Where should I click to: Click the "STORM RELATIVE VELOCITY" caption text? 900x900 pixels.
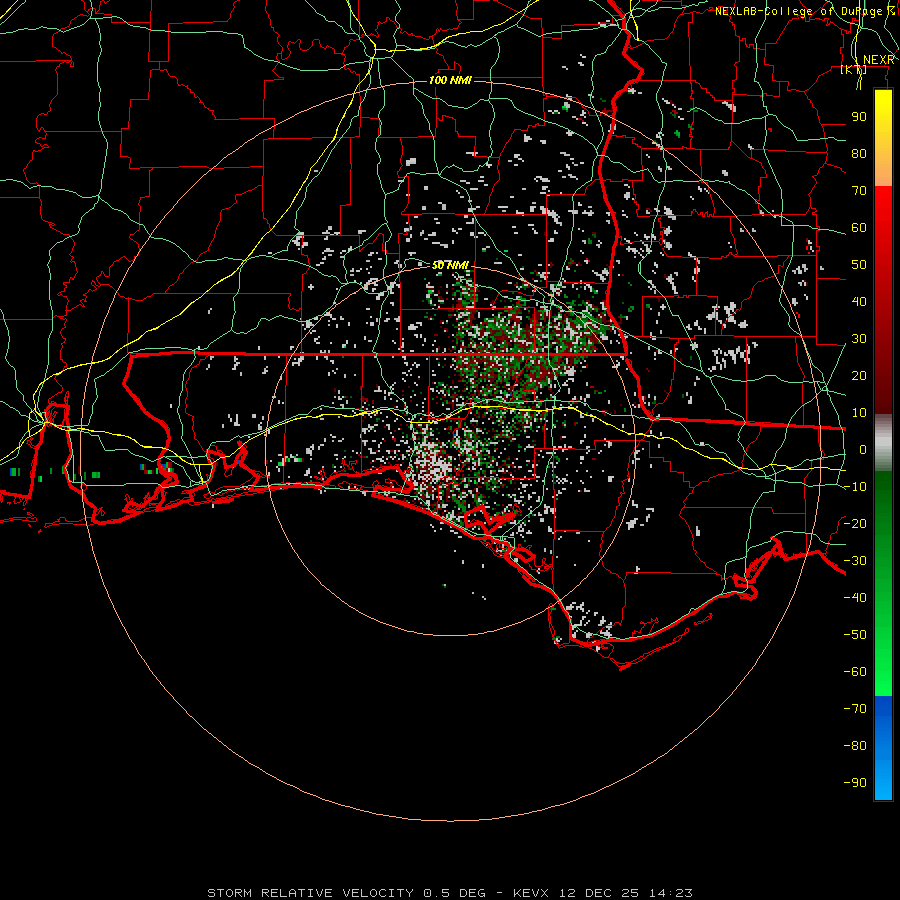click(x=310, y=893)
